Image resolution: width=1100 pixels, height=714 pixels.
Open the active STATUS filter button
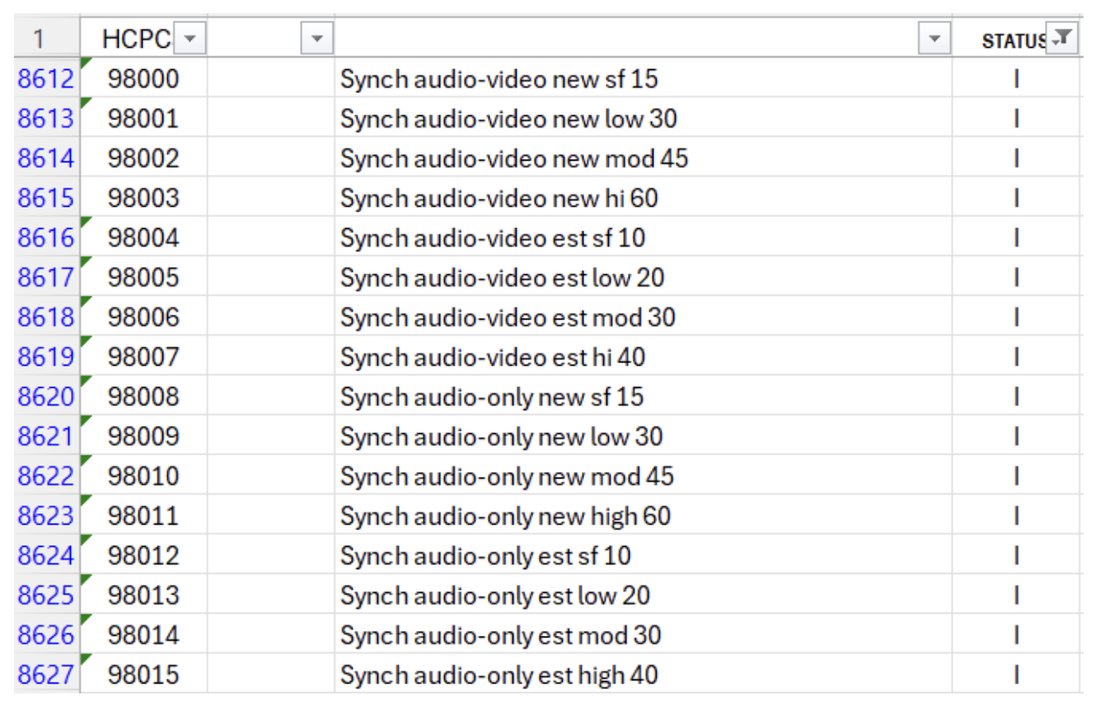(x=1062, y=38)
